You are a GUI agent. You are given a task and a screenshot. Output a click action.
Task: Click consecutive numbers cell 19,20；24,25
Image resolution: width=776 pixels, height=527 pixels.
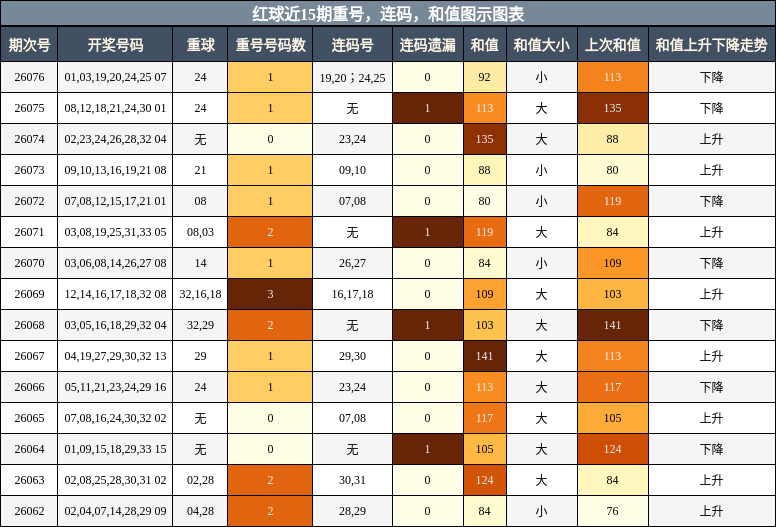point(352,77)
